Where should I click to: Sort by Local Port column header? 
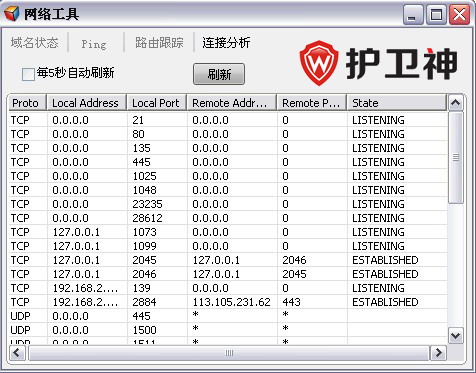pos(157,103)
